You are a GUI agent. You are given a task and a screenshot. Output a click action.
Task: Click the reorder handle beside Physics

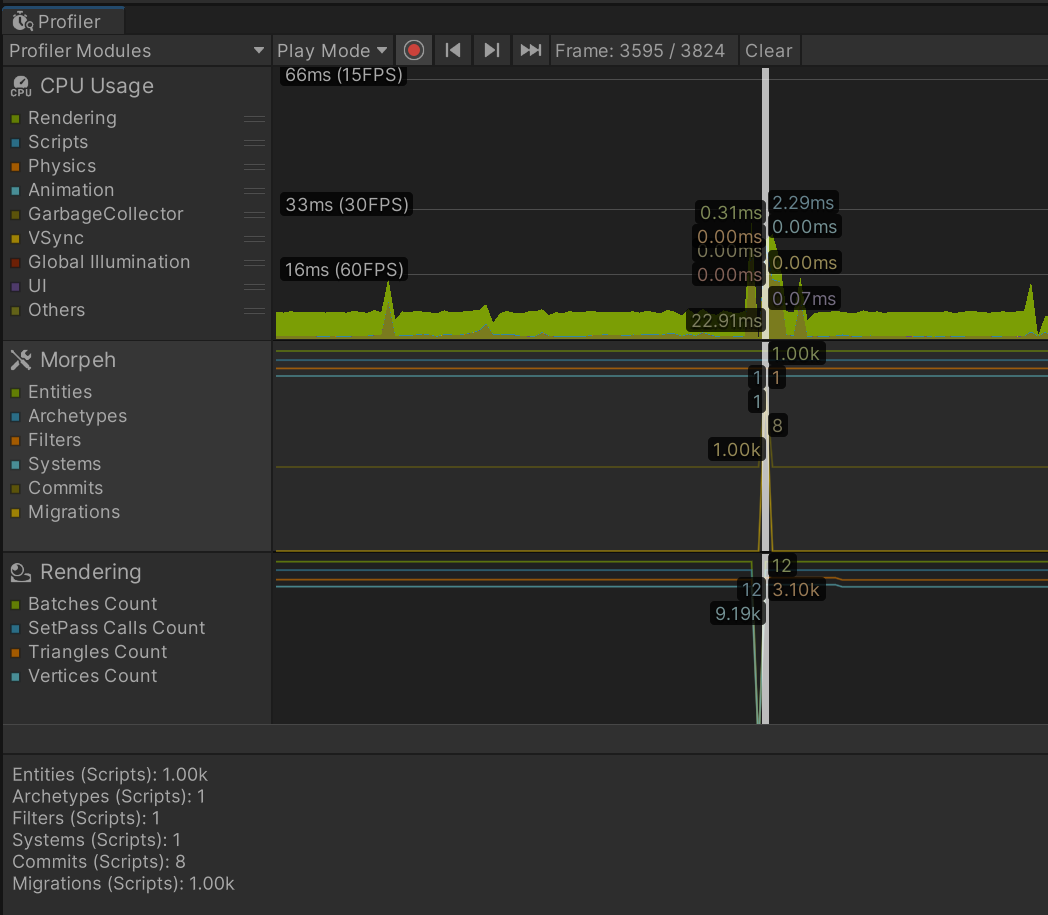tap(254, 167)
